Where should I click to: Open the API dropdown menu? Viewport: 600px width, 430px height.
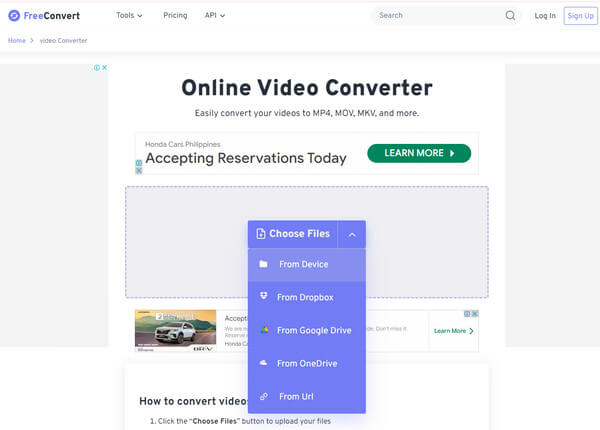(215, 15)
